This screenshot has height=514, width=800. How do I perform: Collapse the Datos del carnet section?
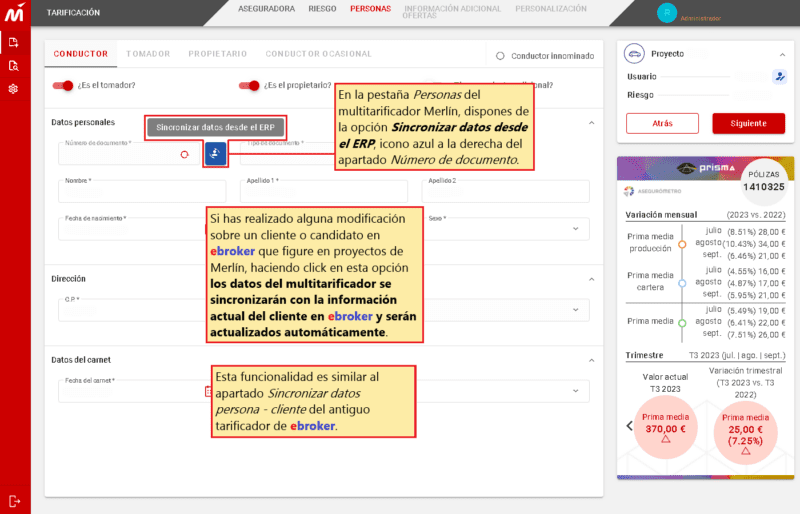pyautogui.click(x=591, y=360)
